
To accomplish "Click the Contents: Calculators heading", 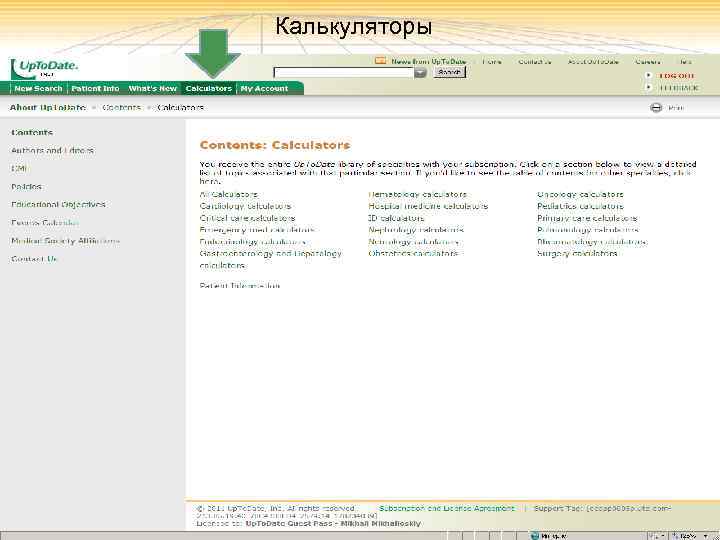I will click(x=275, y=145).
